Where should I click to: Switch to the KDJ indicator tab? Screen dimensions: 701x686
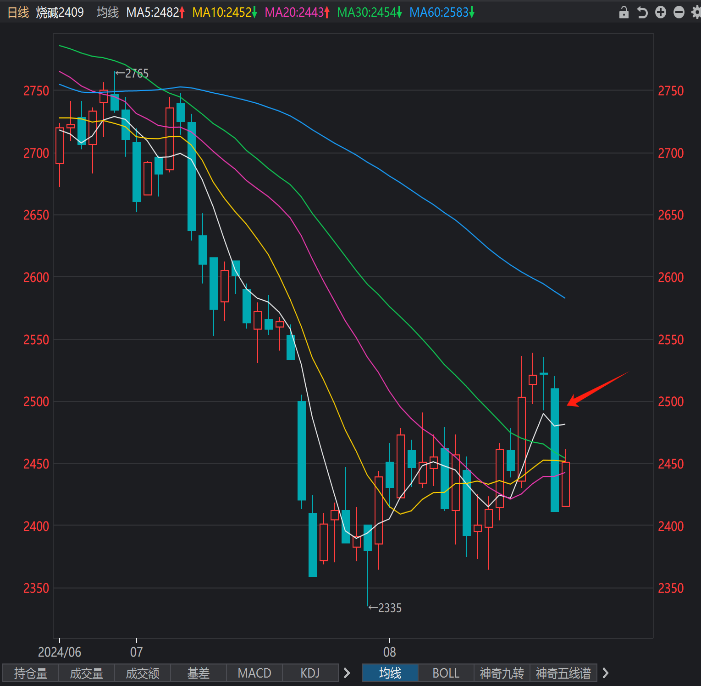310,673
